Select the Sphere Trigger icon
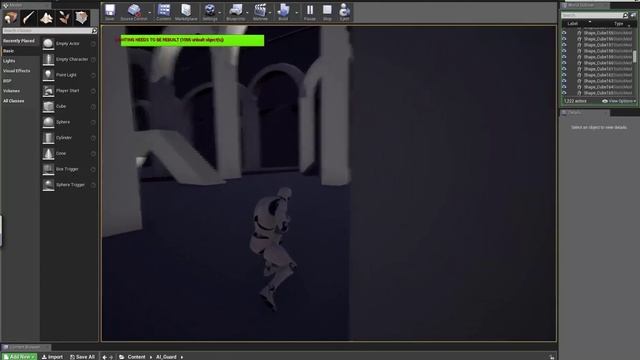Screen dimensions: 640x360 click(x=48, y=185)
